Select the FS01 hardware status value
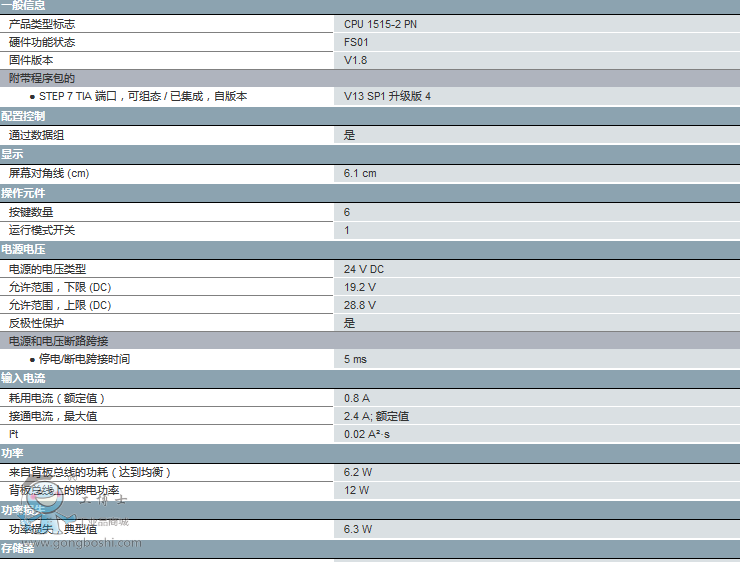Screen dimensions: 740x562 pos(356,42)
